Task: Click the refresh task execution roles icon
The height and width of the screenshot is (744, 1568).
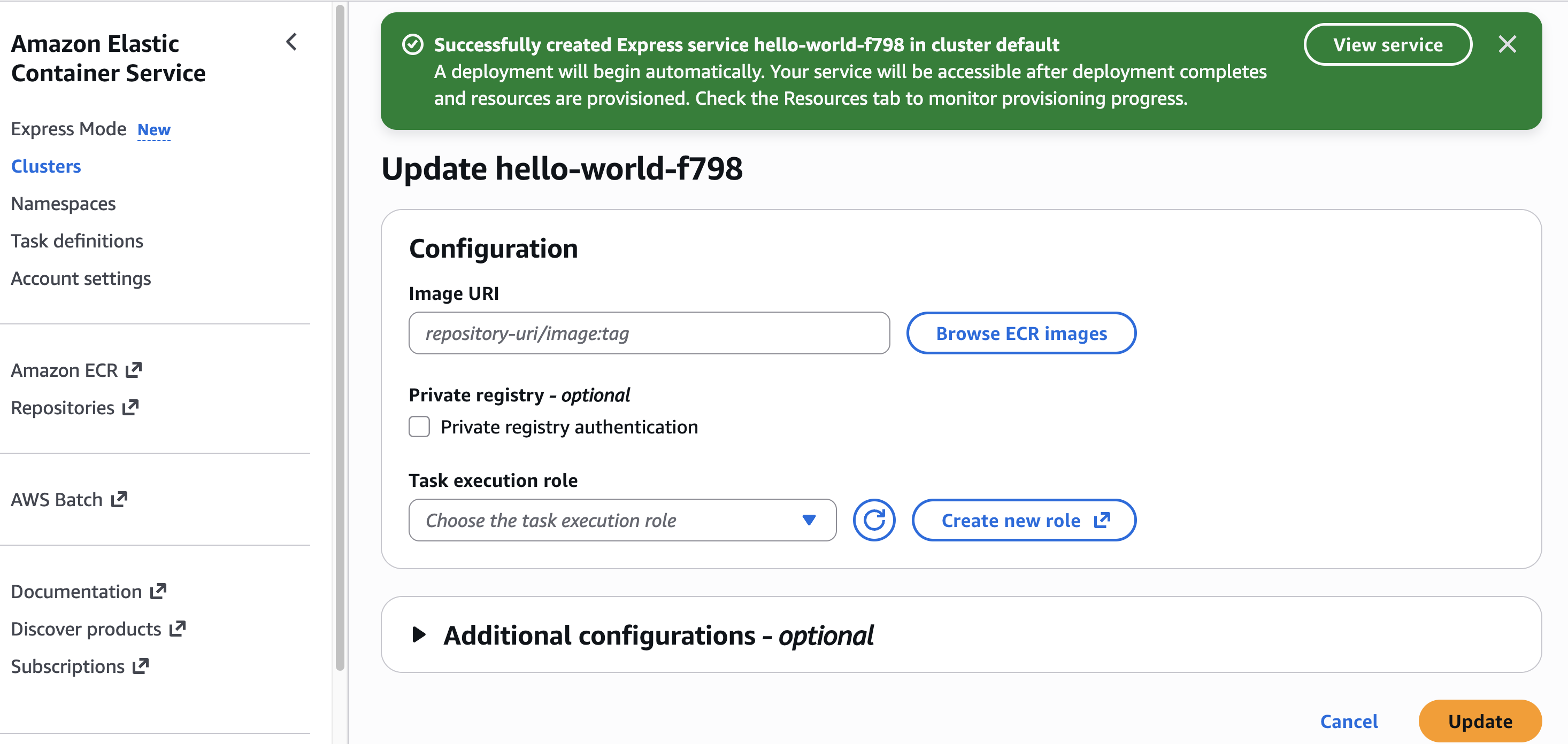Action: [x=873, y=520]
